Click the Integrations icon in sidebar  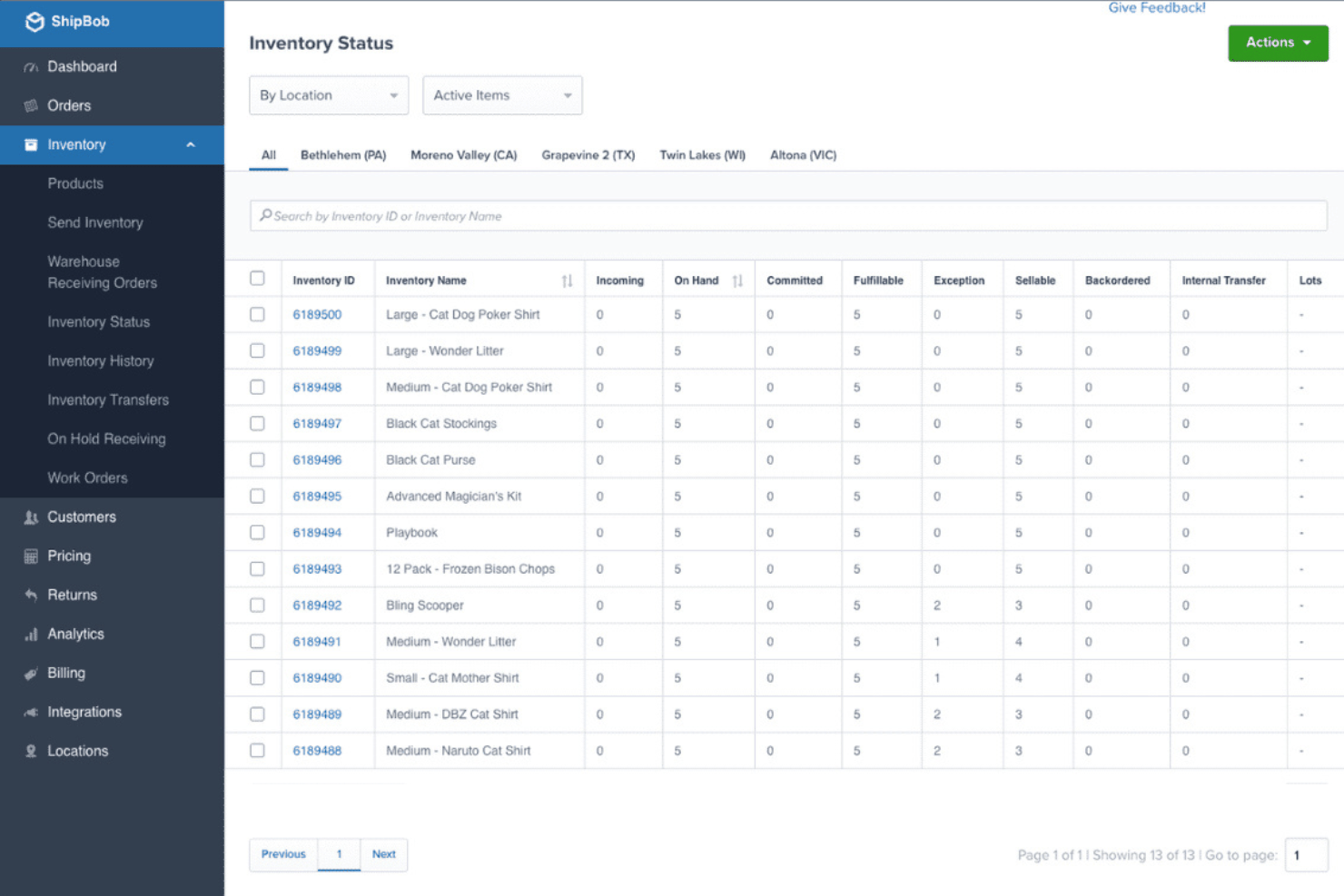point(31,713)
